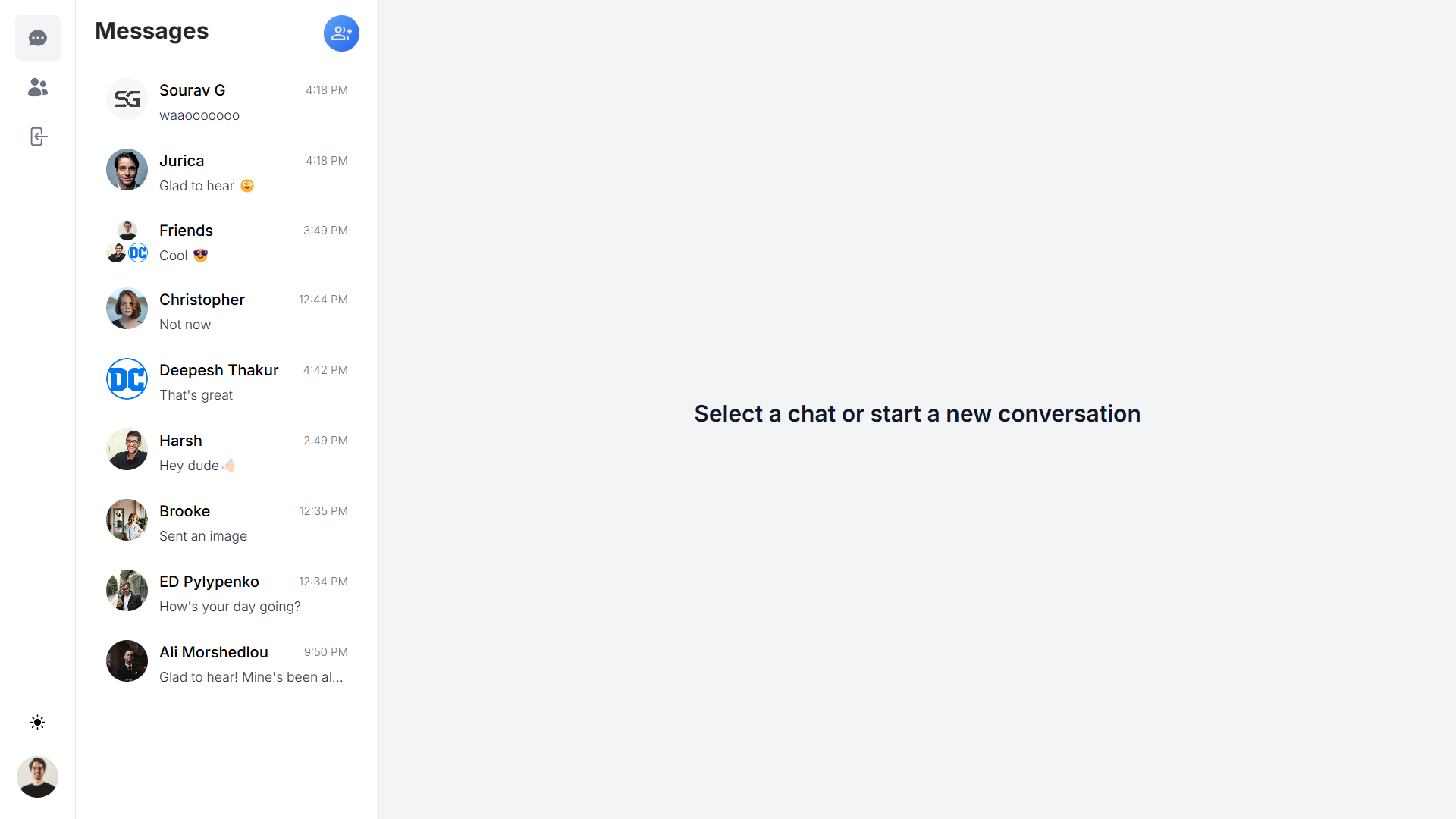Click the 'waaooooooo' message preview

(x=199, y=115)
